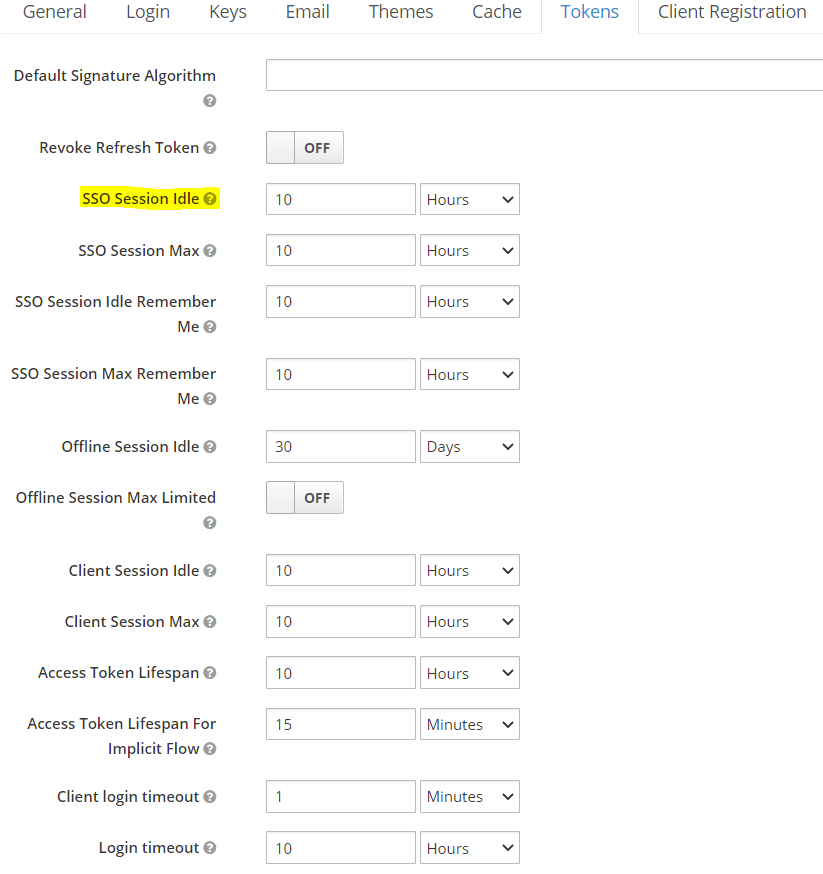Focus the SSO Session Max value field
The image size is (823, 874).
(x=341, y=250)
